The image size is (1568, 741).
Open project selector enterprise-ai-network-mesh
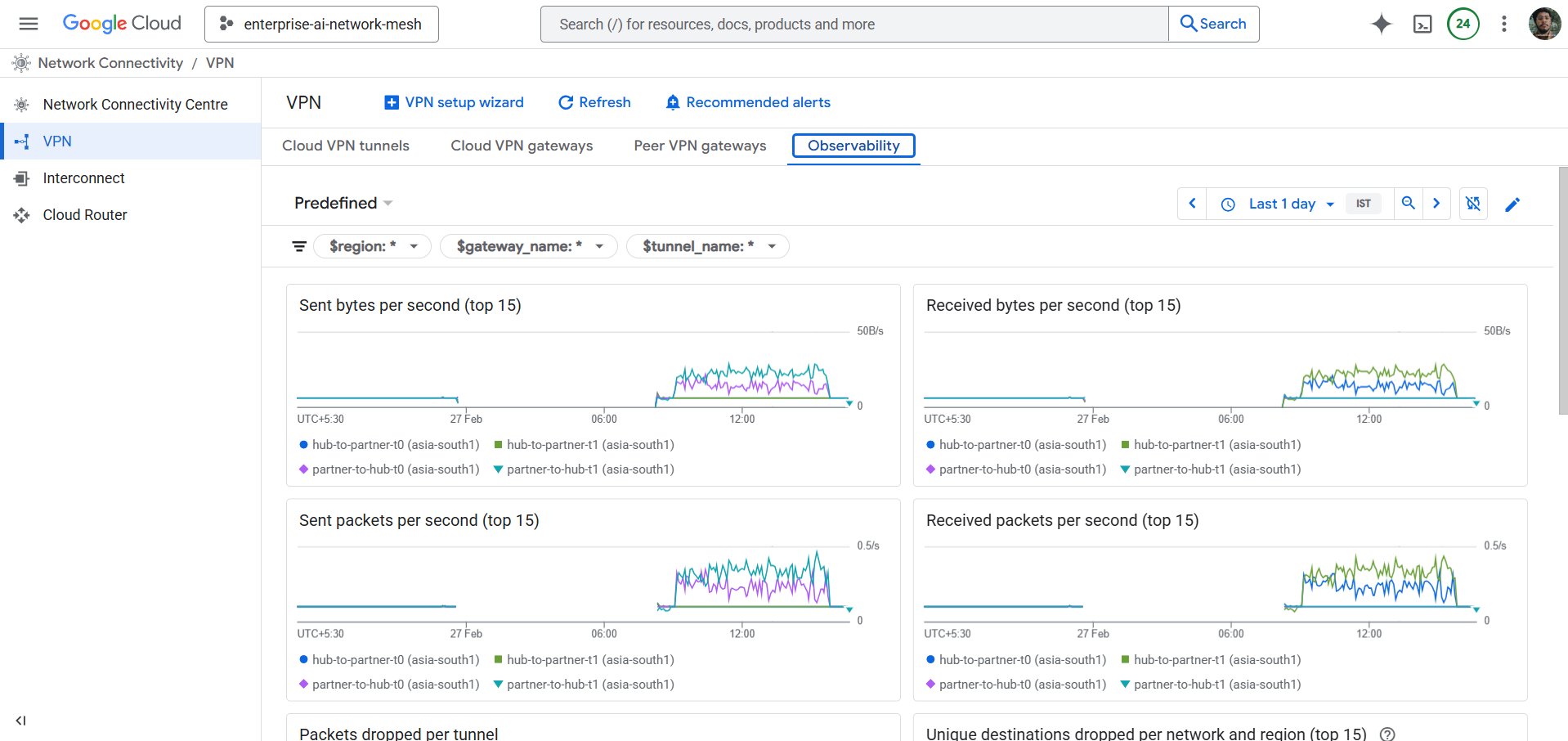point(321,24)
